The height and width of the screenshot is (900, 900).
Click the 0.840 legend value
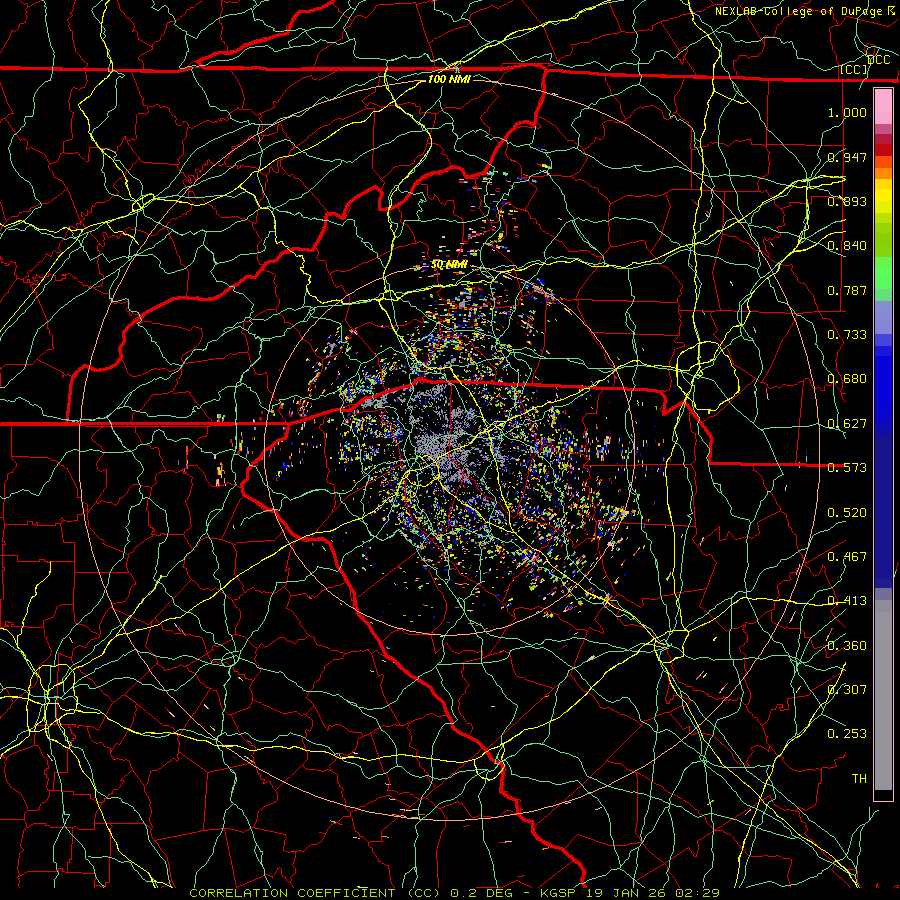847,246
